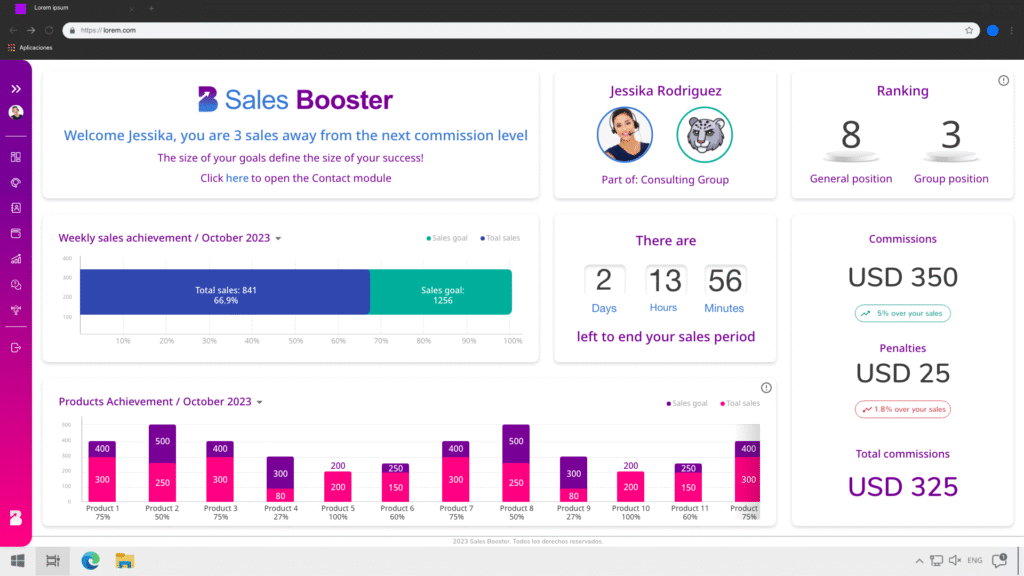Click the logout icon in sidebar
1024x576 pixels.
tap(16, 347)
